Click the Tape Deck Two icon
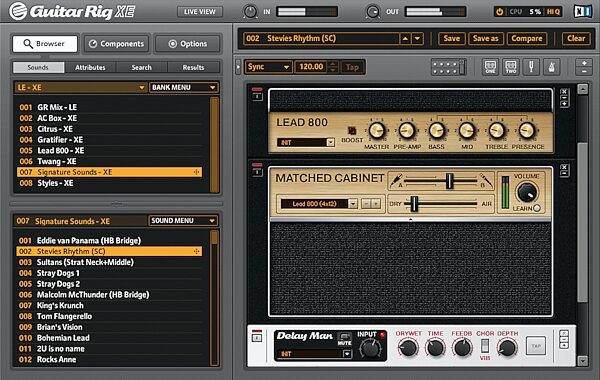The height and width of the screenshot is (380, 600). pyautogui.click(x=511, y=67)
